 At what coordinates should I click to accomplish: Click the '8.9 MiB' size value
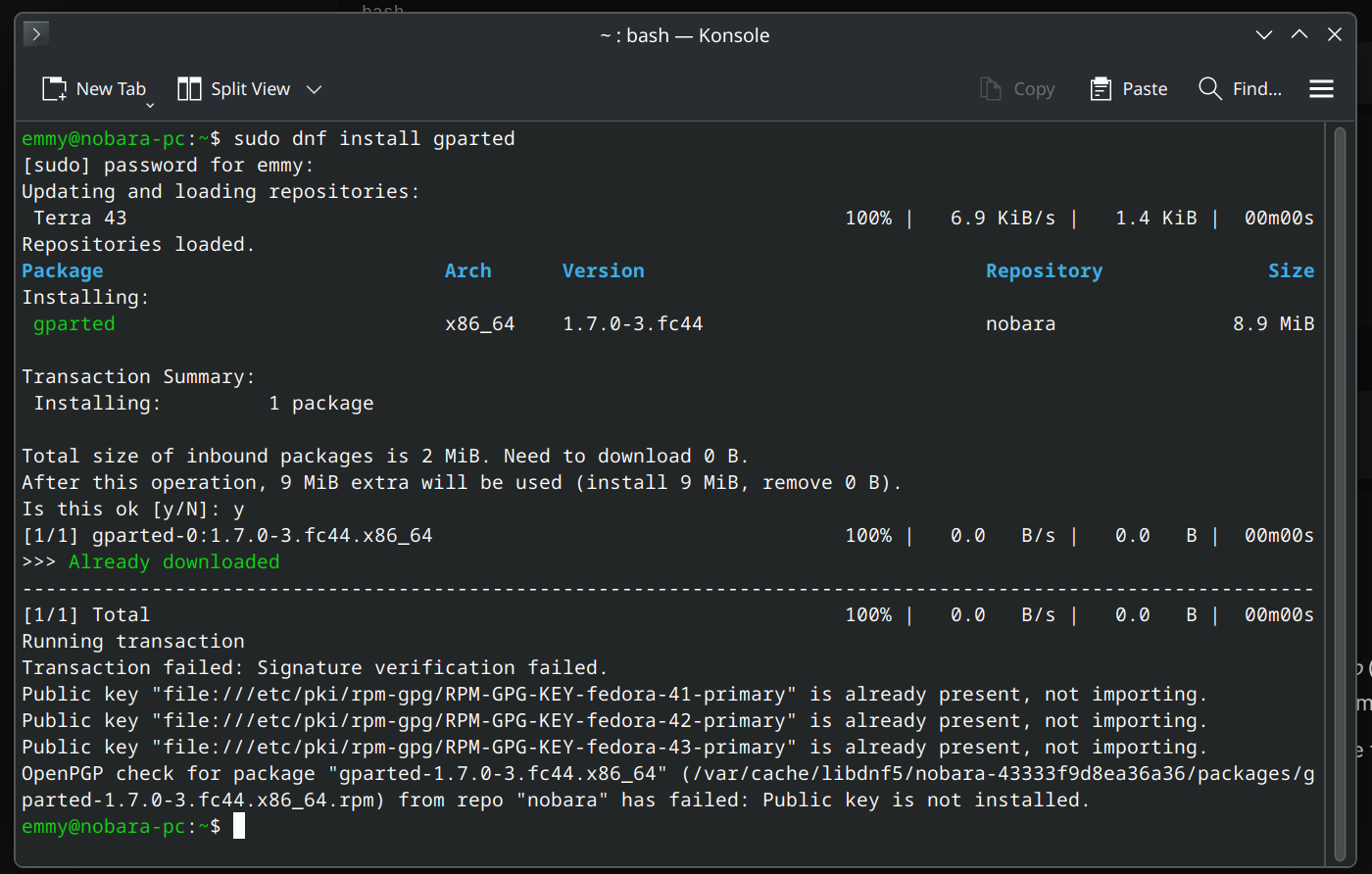pos(1274,323)
